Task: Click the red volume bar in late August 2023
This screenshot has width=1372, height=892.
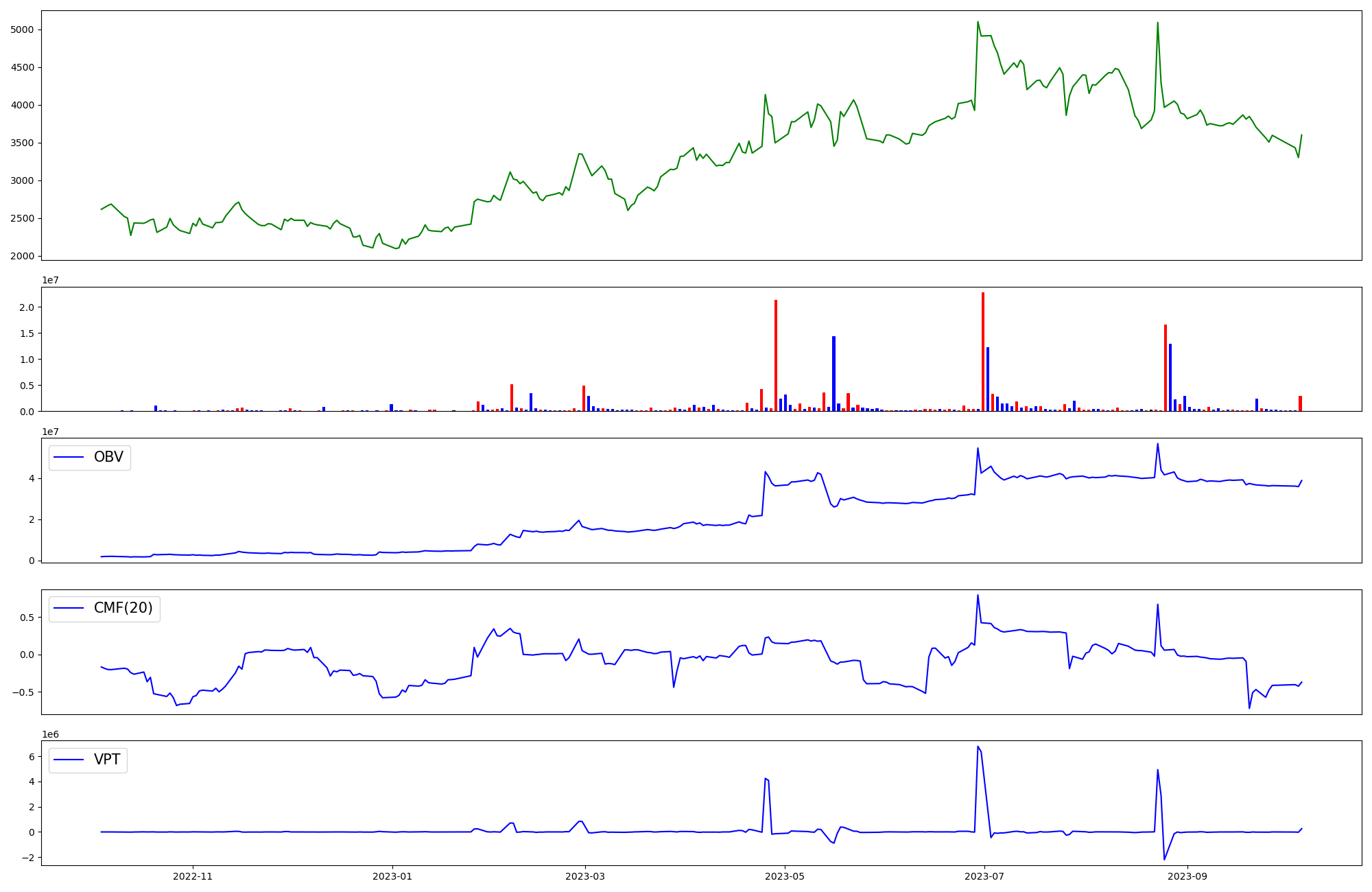Action: click(x=1166, y=368)
